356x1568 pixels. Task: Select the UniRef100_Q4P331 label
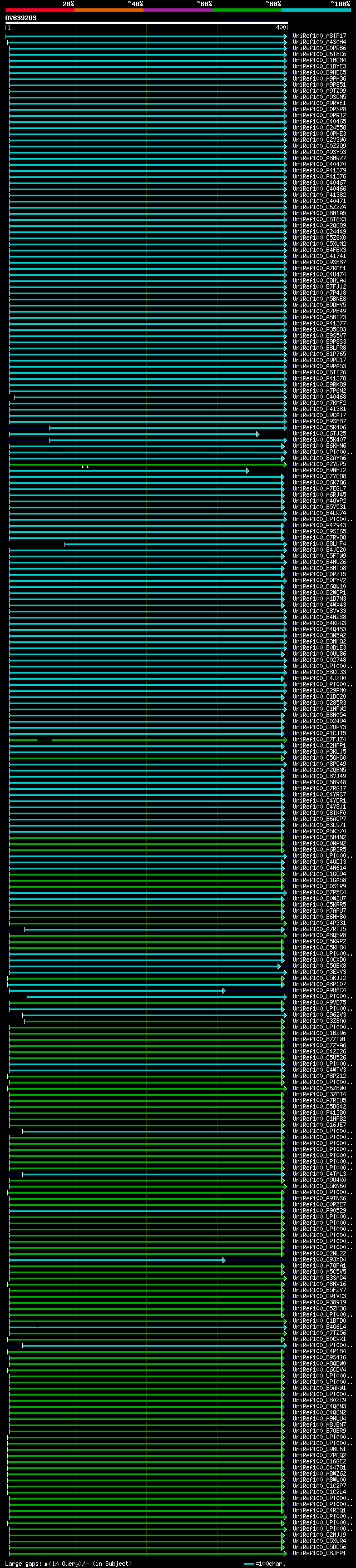[319, 923]
